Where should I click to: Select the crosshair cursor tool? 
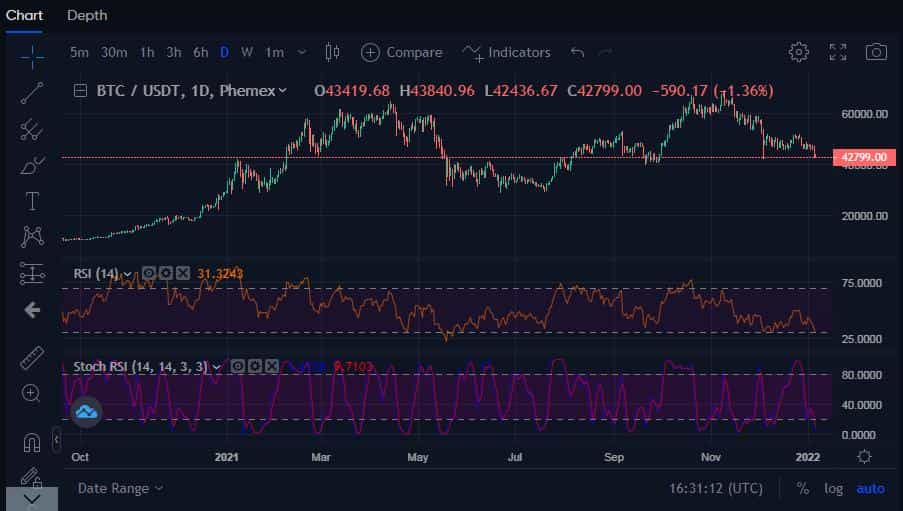coord(32,57)
